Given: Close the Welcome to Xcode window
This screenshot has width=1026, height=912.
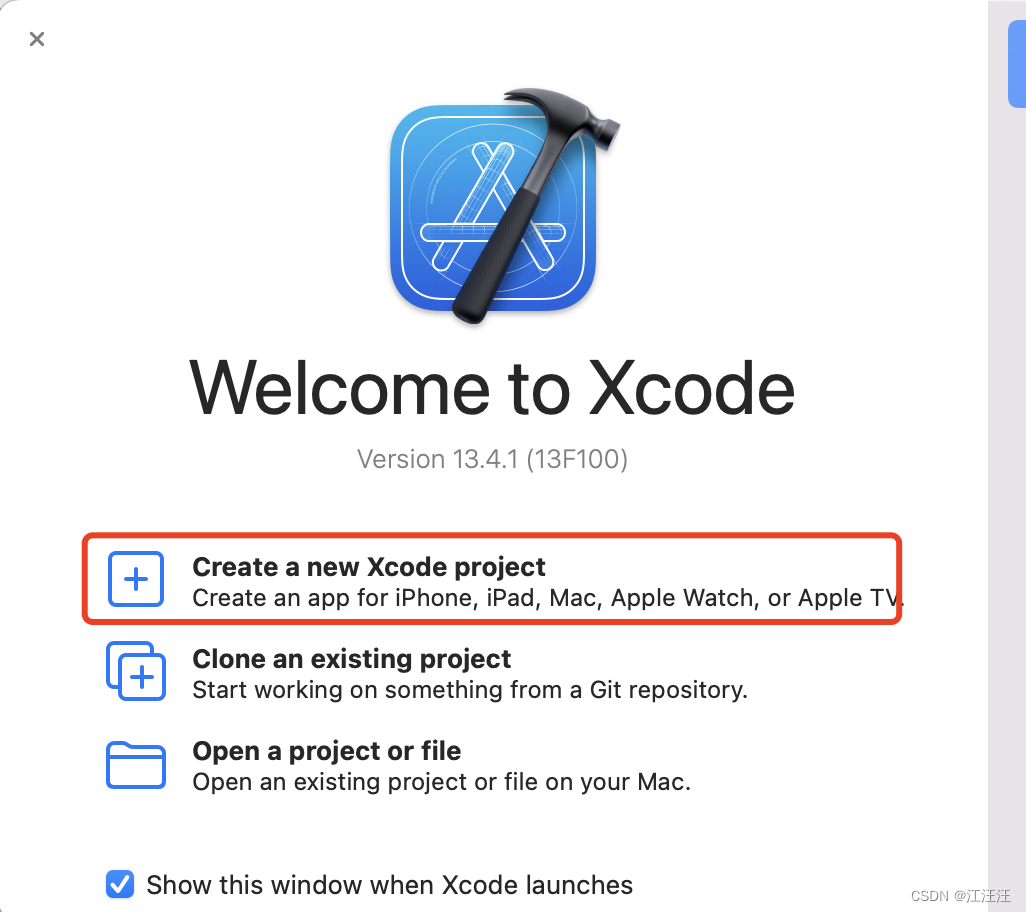Looking at the screenshot, I should [37, 39].
